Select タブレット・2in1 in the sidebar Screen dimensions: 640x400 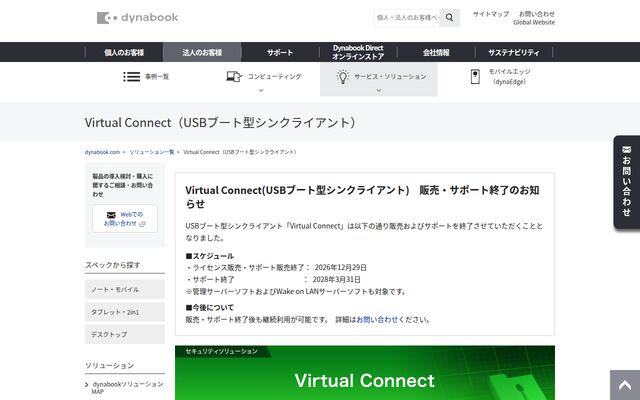coord(125,312)
